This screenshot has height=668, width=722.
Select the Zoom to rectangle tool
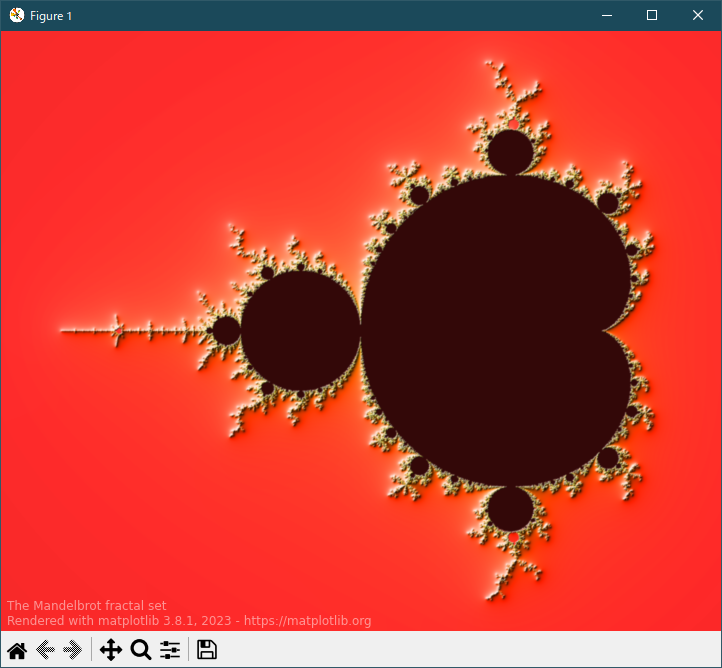[x=141, y=650]
